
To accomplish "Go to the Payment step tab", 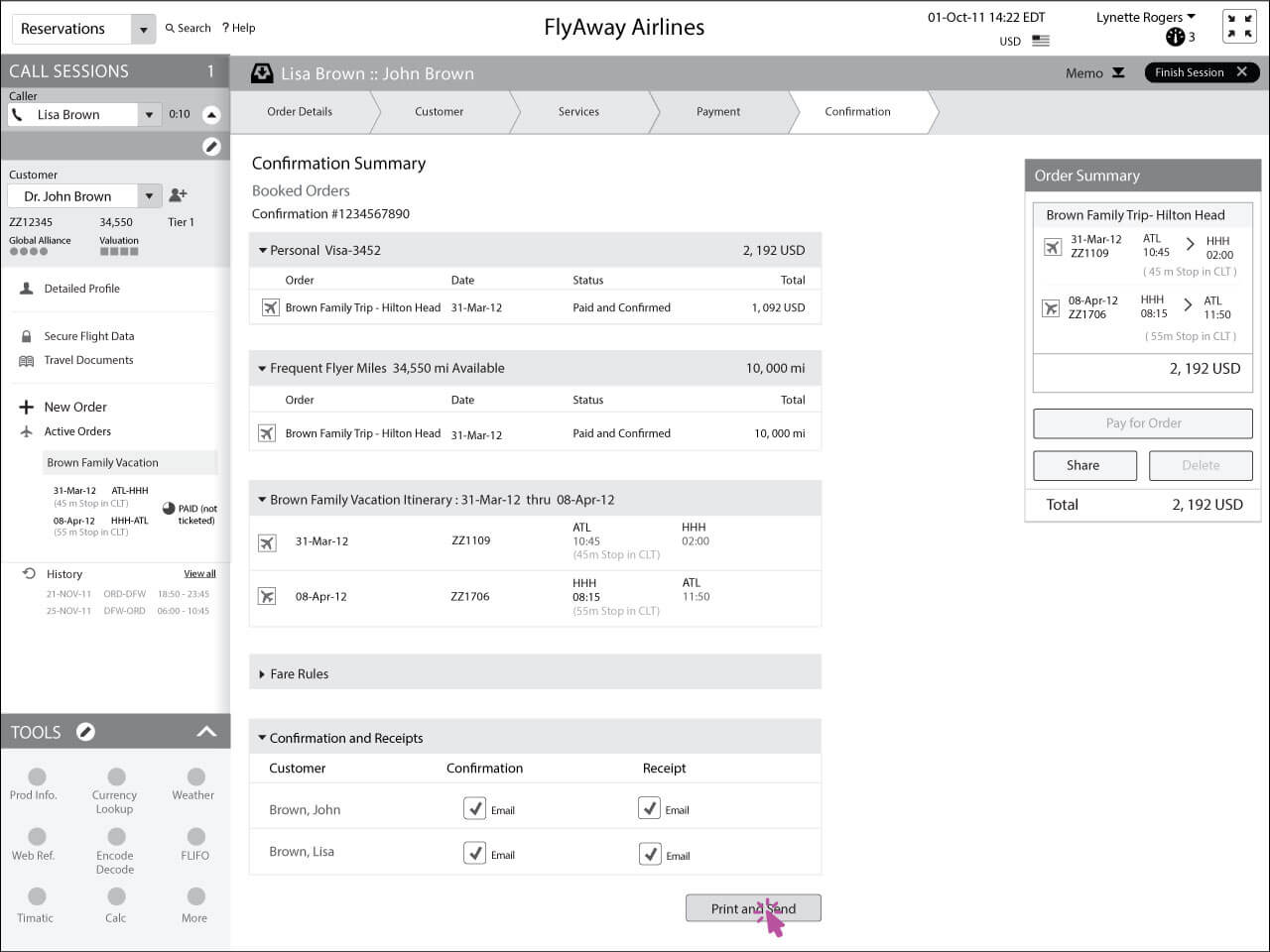I will click(718, 112).
